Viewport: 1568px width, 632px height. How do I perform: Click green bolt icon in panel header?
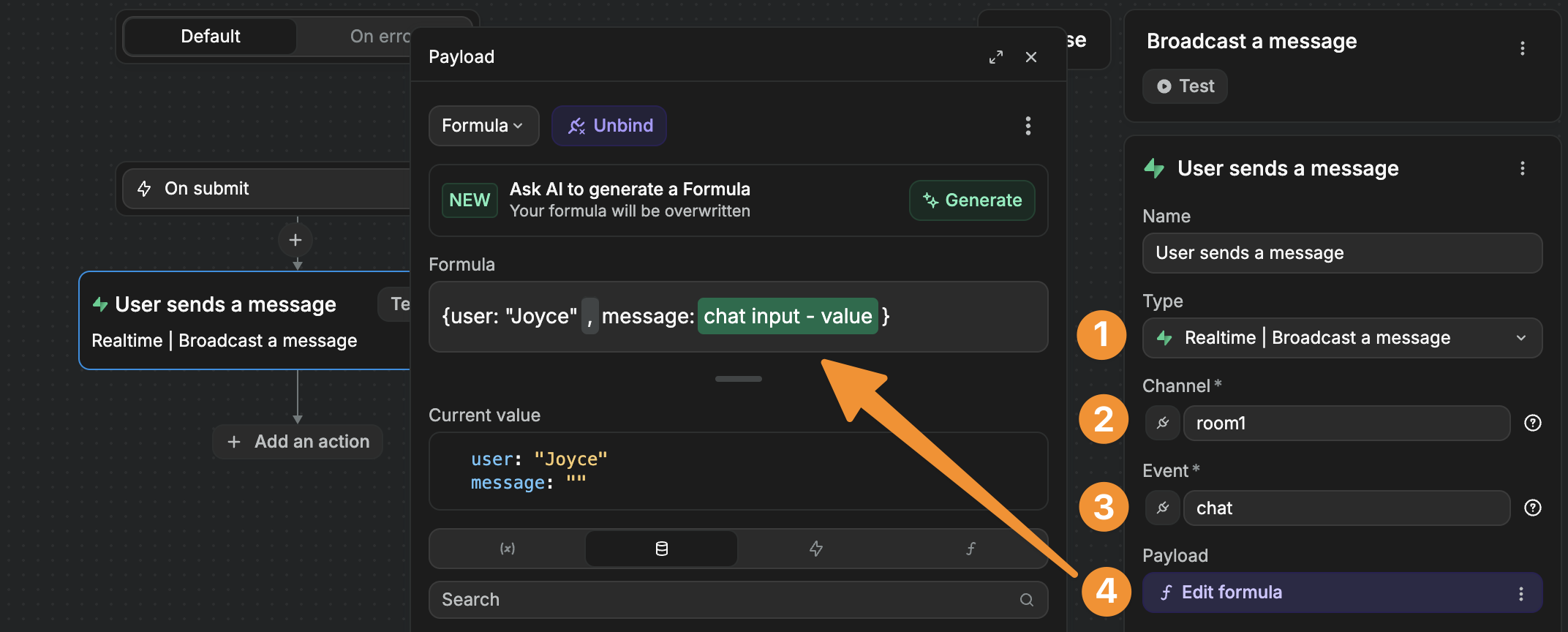point(1154,168)
